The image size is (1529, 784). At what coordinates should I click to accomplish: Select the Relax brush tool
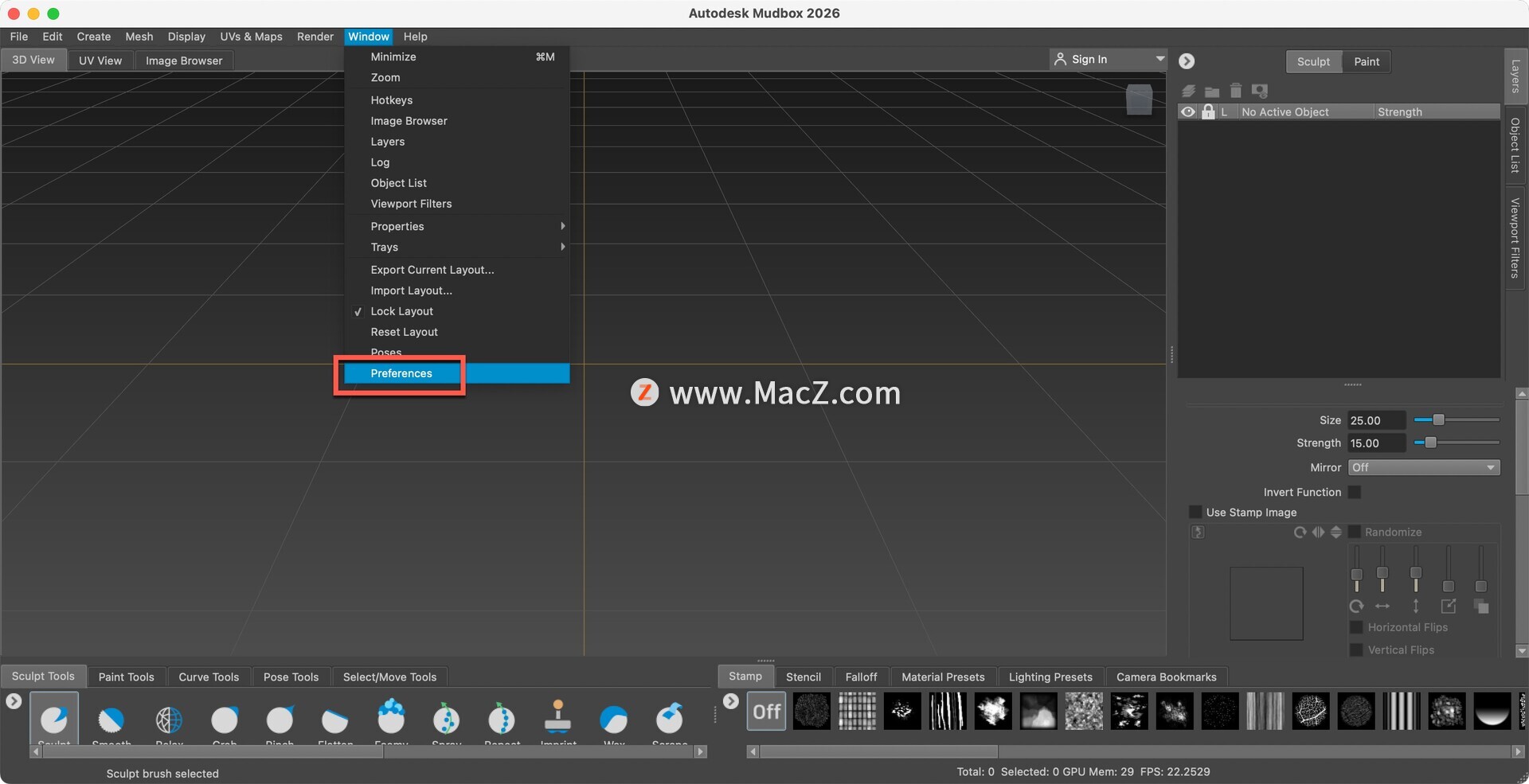(x=169, y=720)
